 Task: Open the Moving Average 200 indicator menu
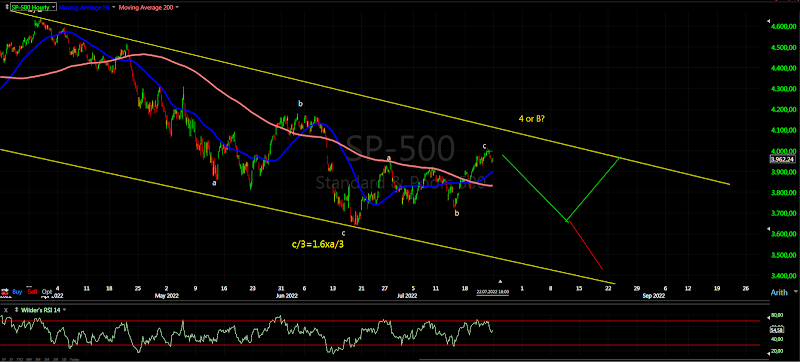177,7
